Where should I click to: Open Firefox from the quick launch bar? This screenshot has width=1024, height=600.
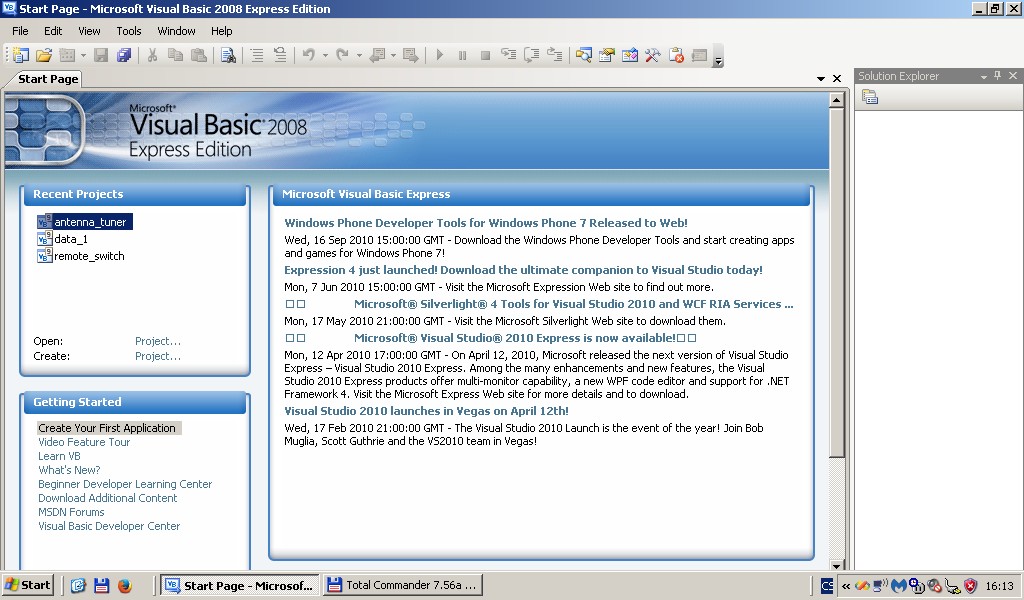(125, 586)
